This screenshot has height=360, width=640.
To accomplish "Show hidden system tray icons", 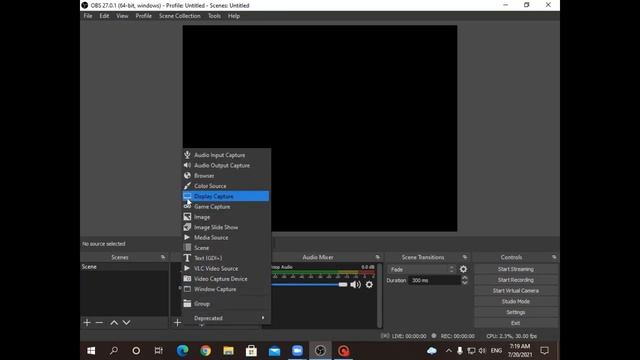I will pyautogui.click(x=449, y=351).
